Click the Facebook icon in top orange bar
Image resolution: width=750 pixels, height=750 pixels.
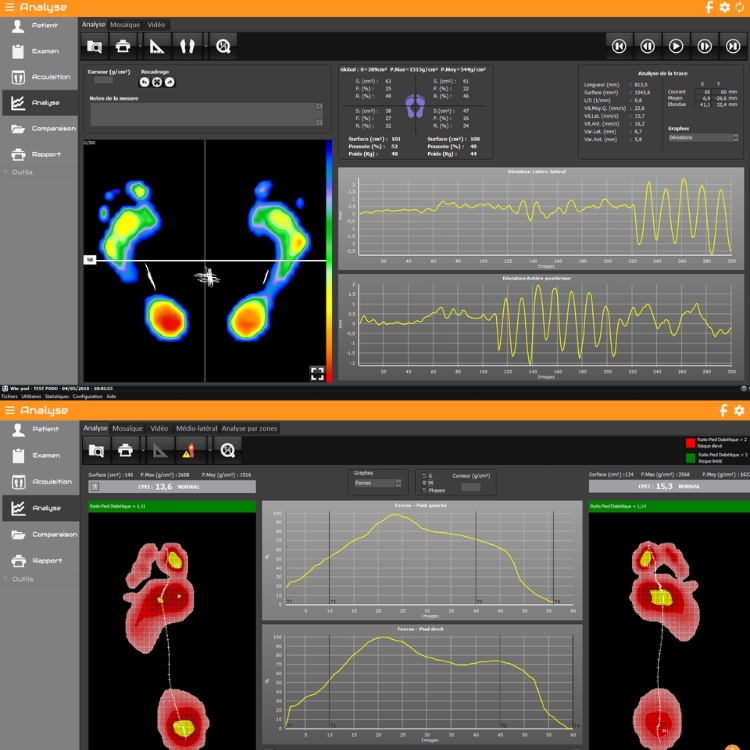pyautogui.click(x=710, y=7)
